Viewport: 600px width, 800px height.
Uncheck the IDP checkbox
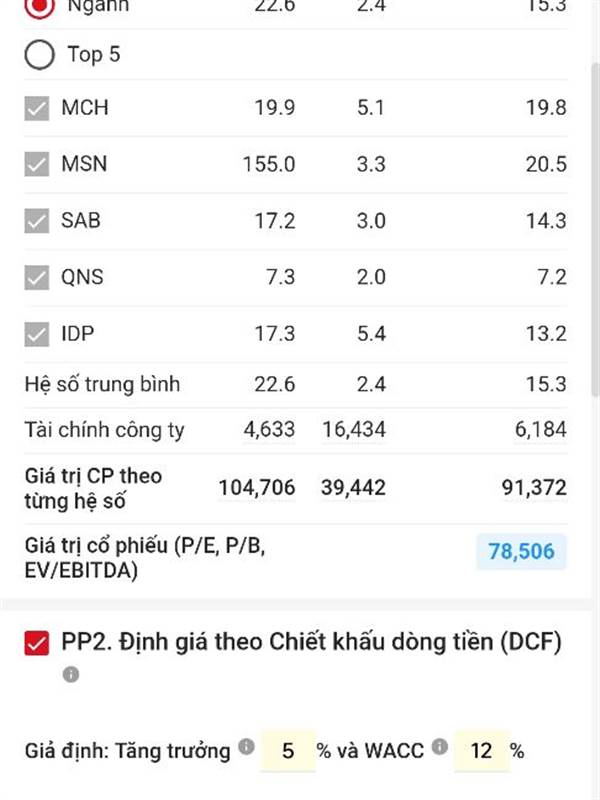[x=37, y=334]
